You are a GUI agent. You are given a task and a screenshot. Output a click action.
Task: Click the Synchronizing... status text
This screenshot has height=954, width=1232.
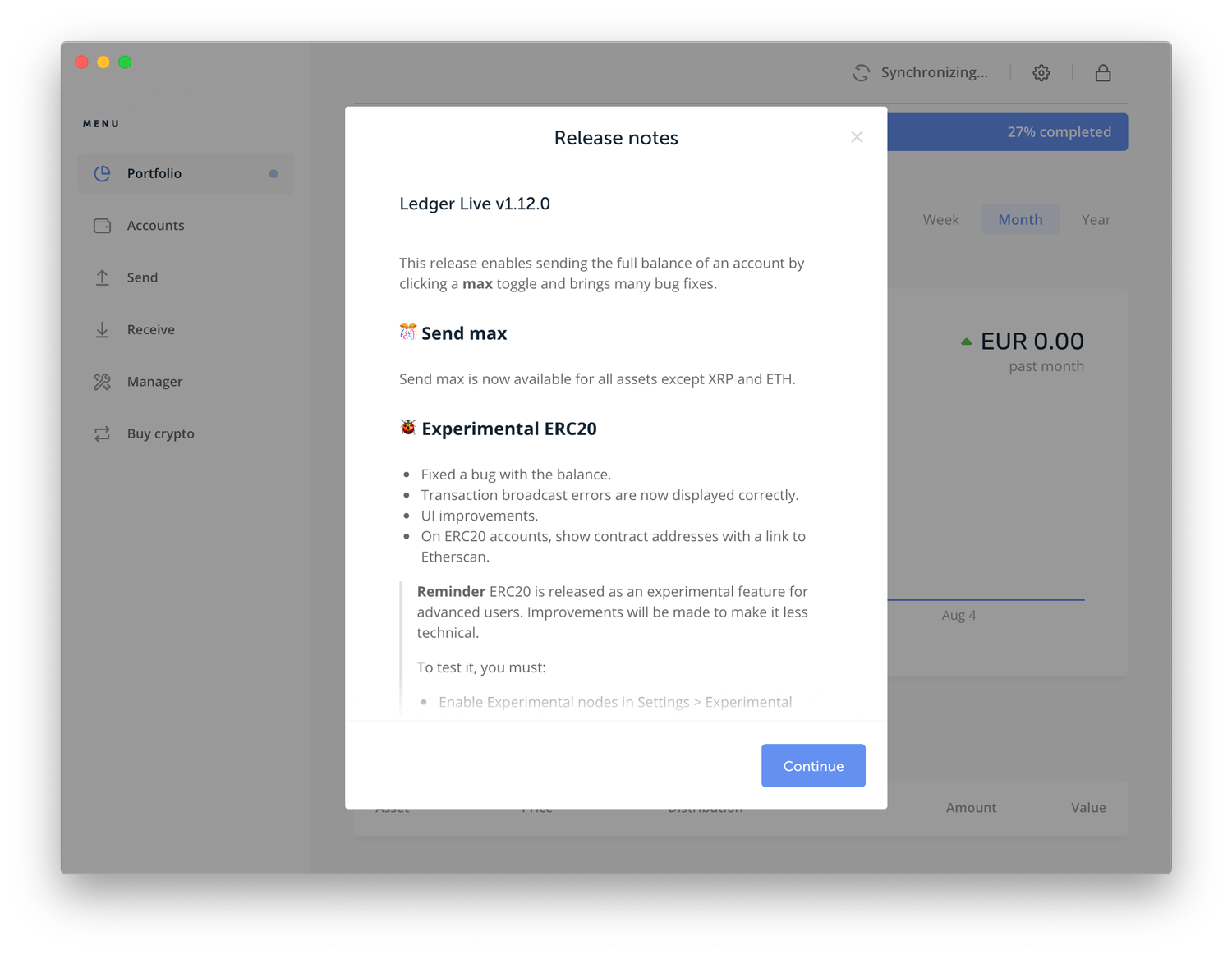(935, 72)
